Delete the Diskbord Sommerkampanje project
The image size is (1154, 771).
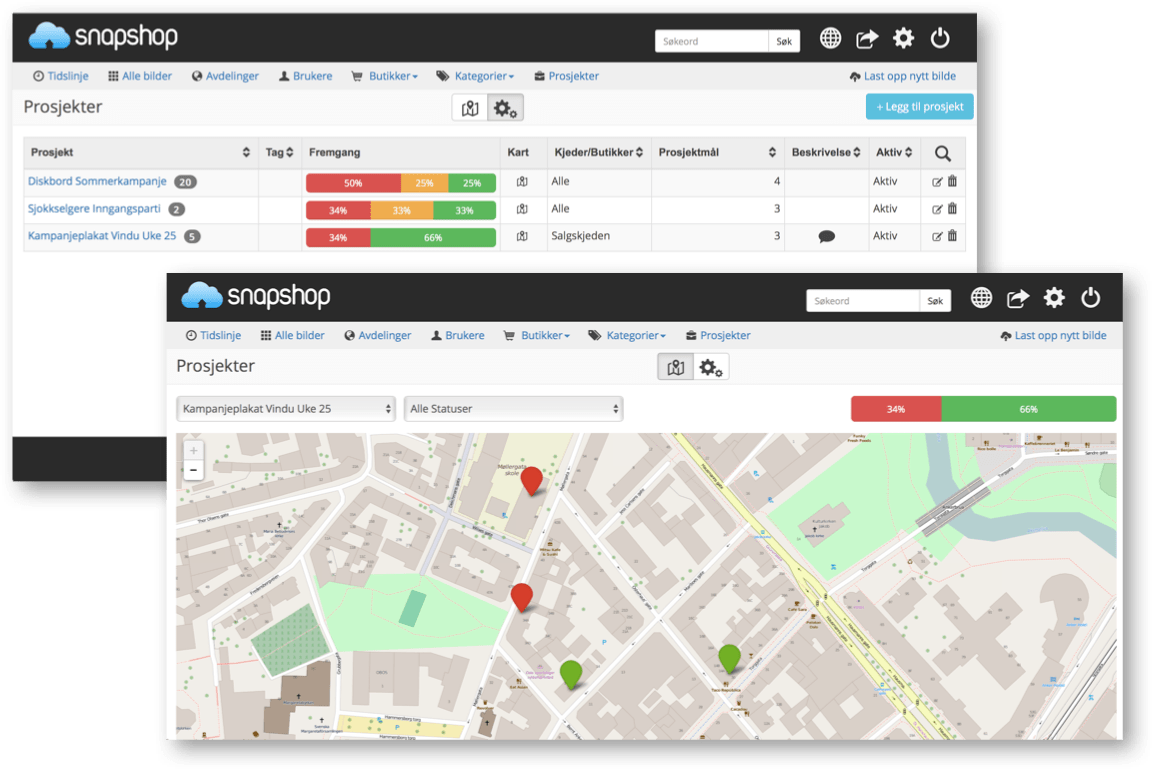[952, 181]
